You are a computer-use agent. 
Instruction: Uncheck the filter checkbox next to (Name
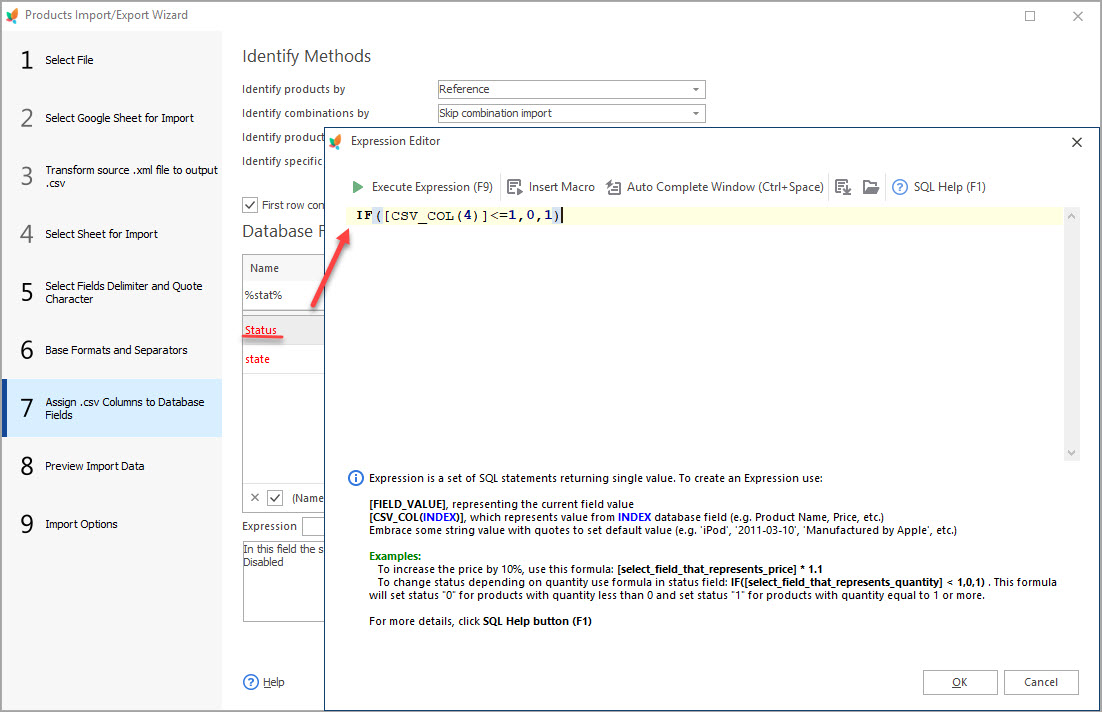click(275, 497)
